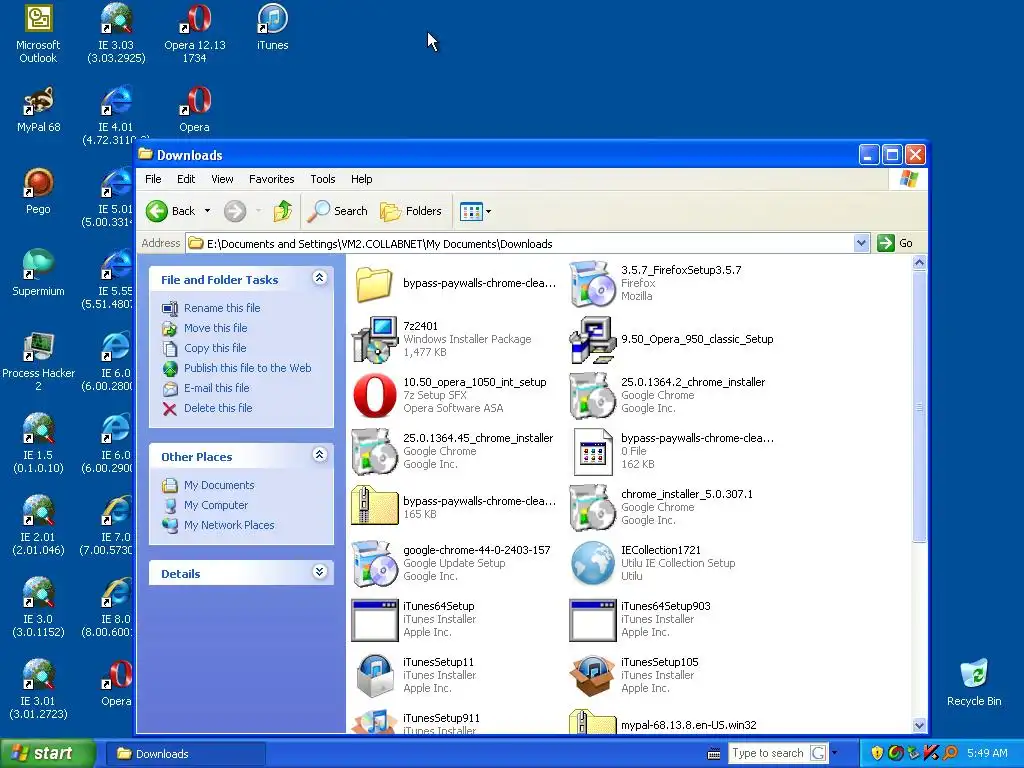Click the Go button
Image resolution: width=1024 pixels, height=768 pixels.
click(895, 243)
